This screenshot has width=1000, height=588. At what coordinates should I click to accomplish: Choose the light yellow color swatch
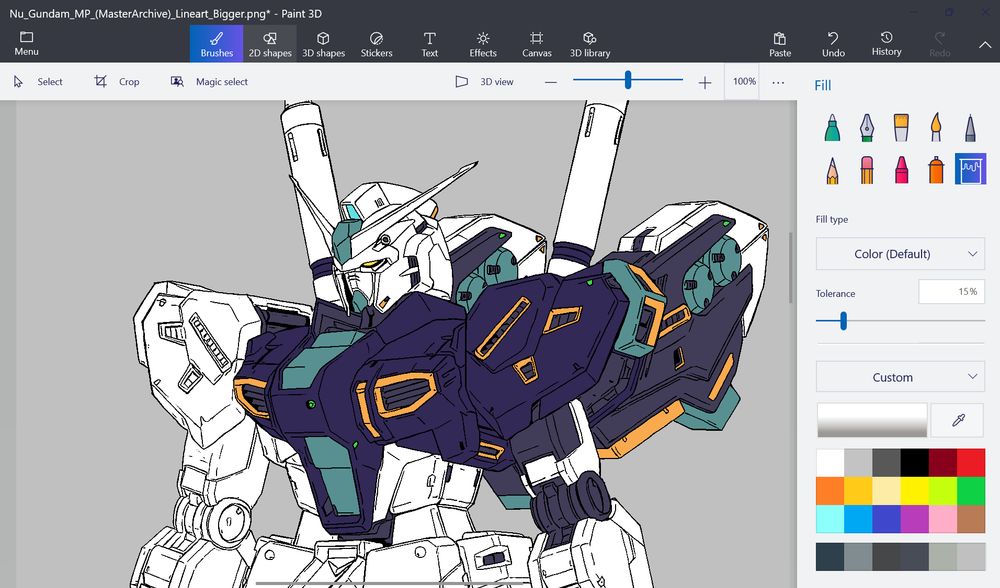(x=886, y=491)
